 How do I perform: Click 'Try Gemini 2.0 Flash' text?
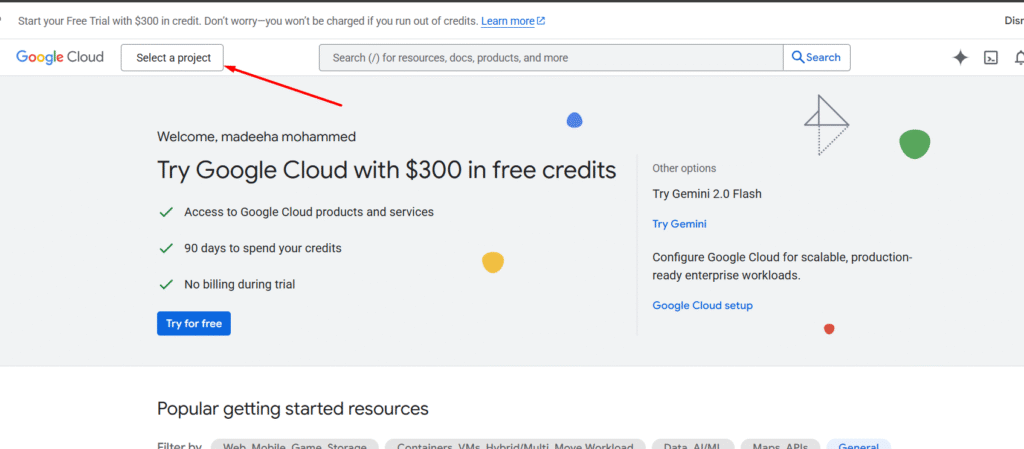pos(707,194)
